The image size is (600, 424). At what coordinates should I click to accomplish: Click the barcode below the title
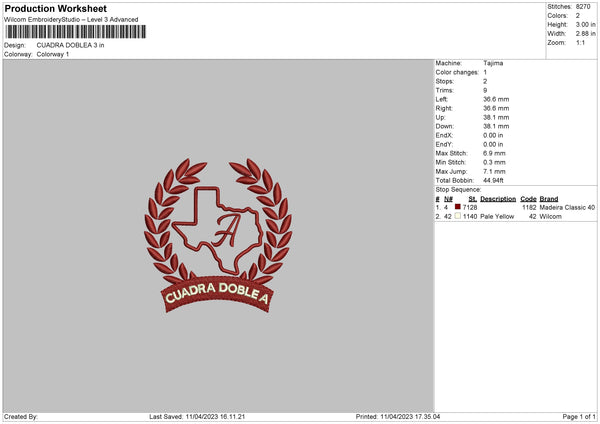75,32
